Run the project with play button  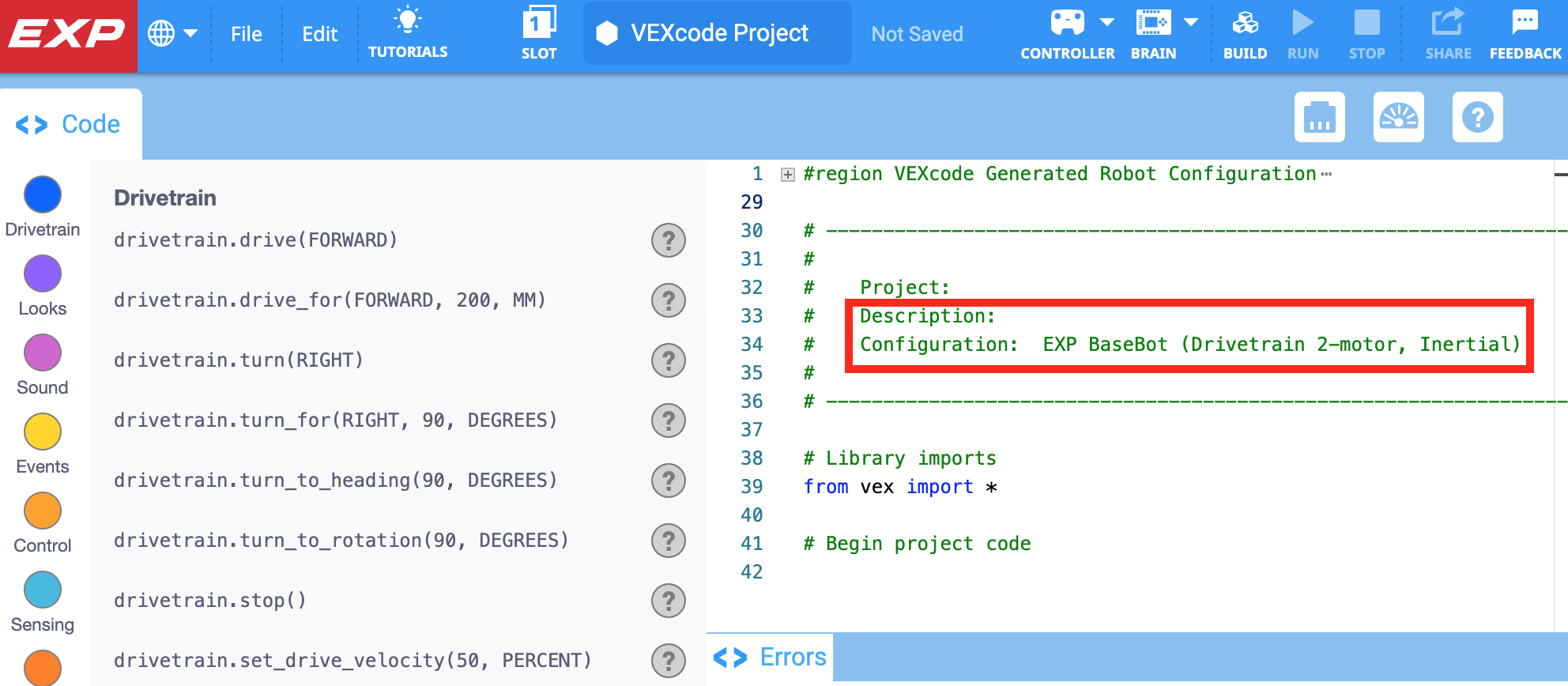click(x=1302, y=24)
